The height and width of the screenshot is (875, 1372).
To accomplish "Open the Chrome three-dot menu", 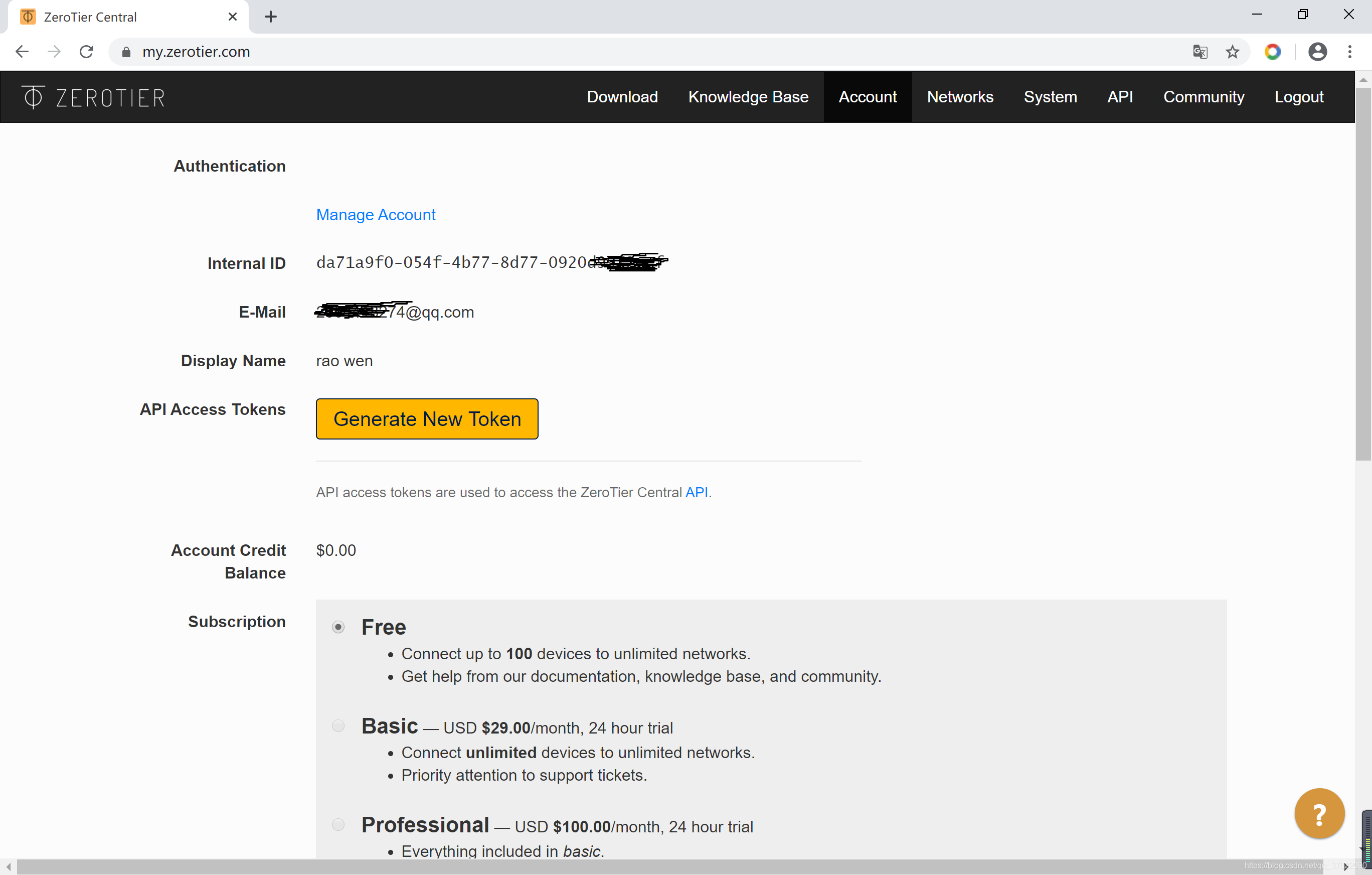I will pyautogui.click(x=1350, y=52).
